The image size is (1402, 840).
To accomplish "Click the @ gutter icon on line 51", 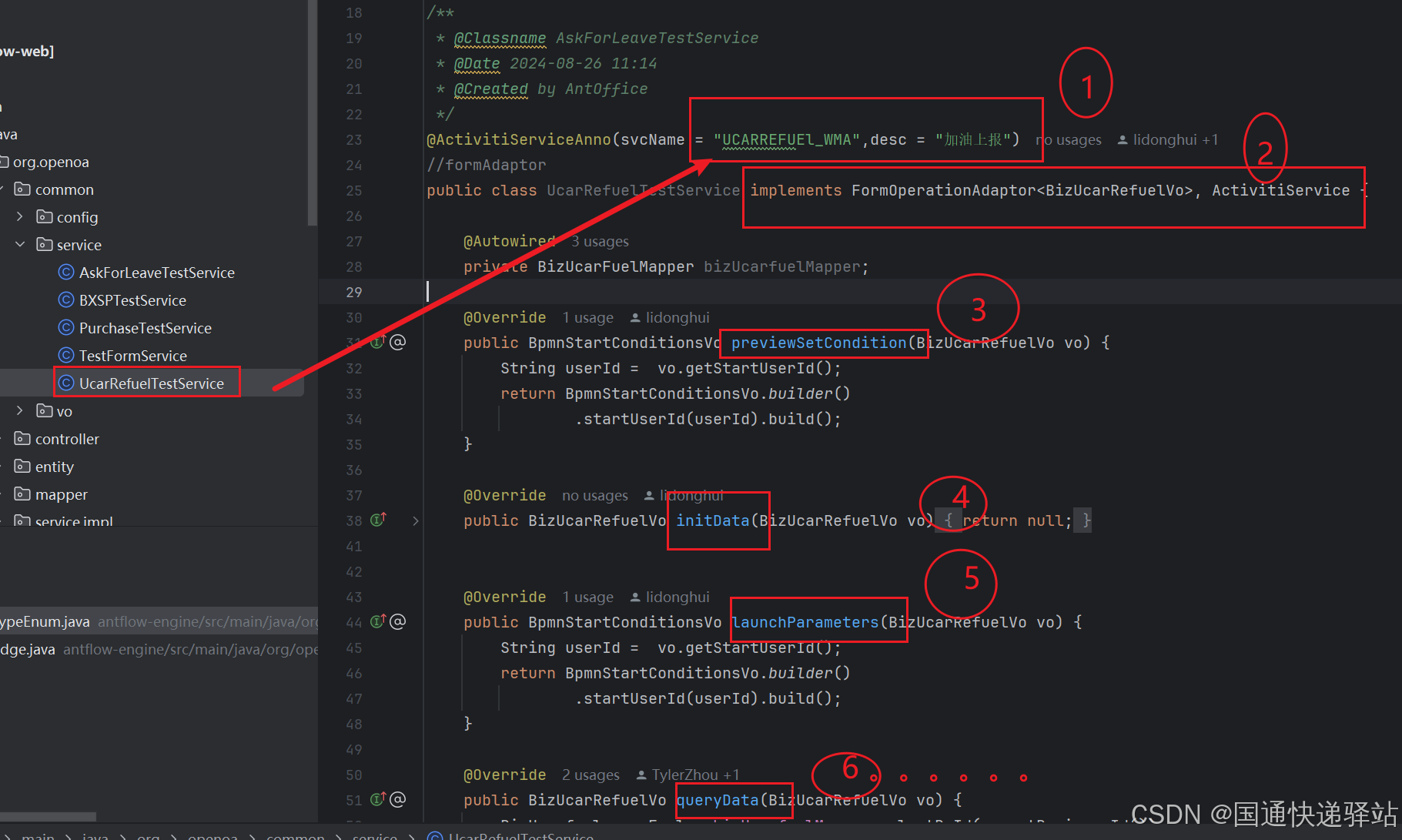I will coord(397,800).
